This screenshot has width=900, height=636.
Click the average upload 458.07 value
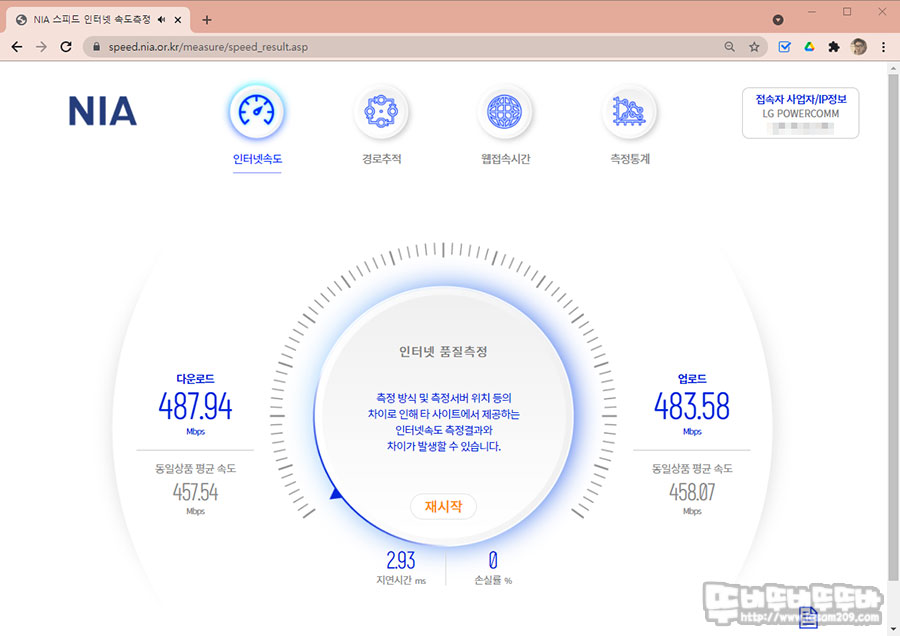tap(692, 492)
